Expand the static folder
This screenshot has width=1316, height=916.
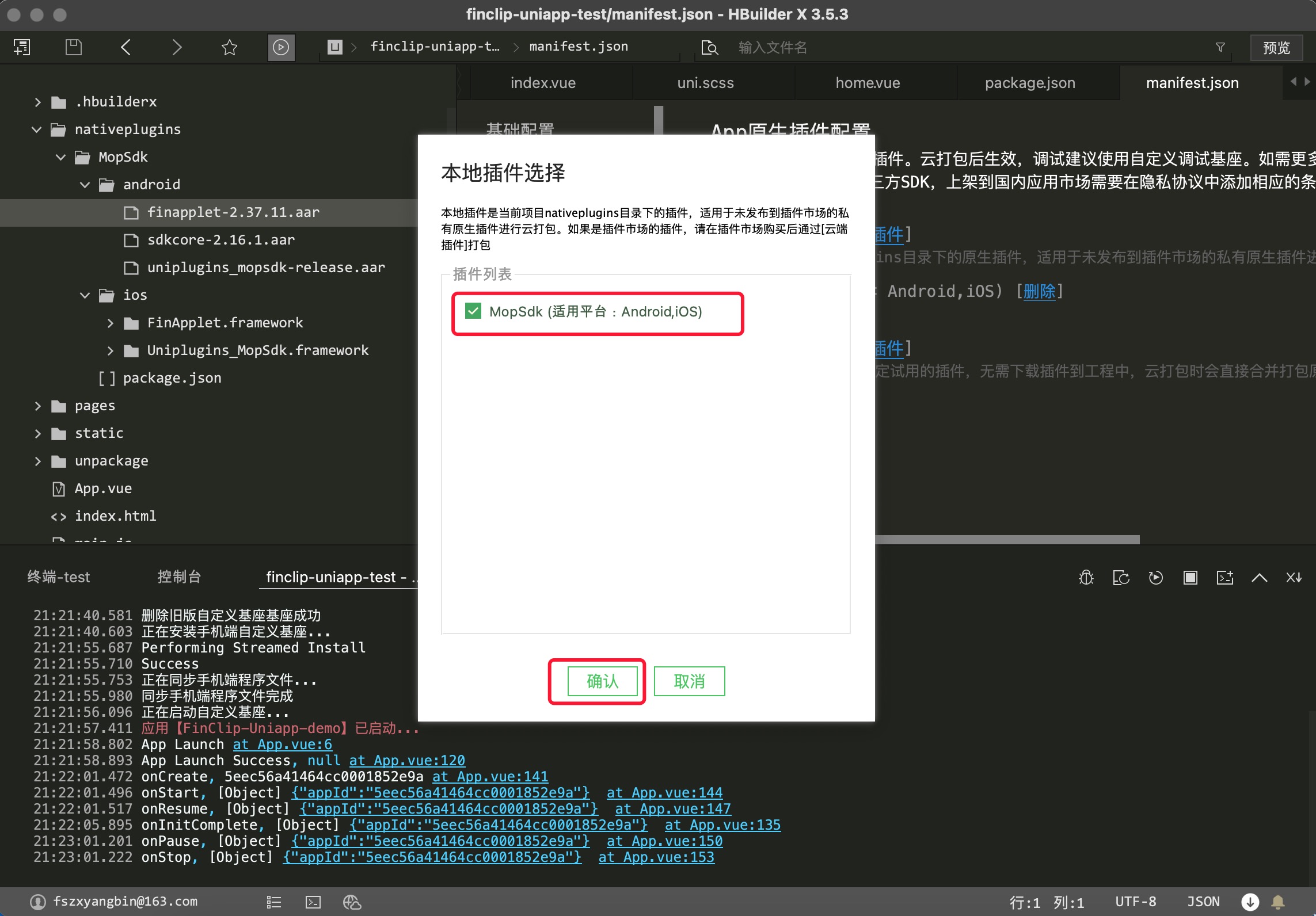(x=37, y=433)
